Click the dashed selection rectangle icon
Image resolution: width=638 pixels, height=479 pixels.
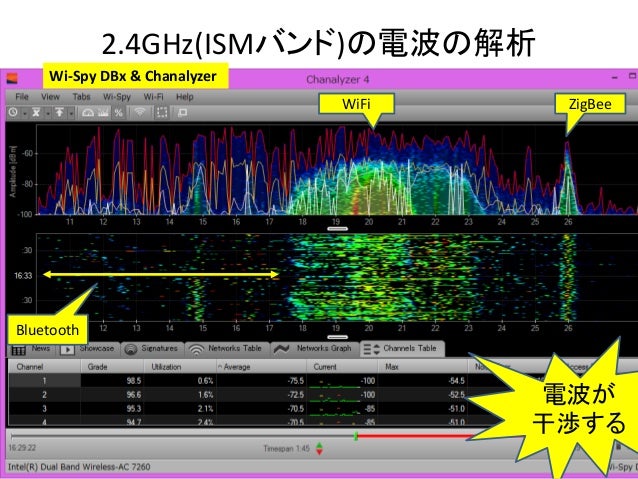[x=162, y=112]
